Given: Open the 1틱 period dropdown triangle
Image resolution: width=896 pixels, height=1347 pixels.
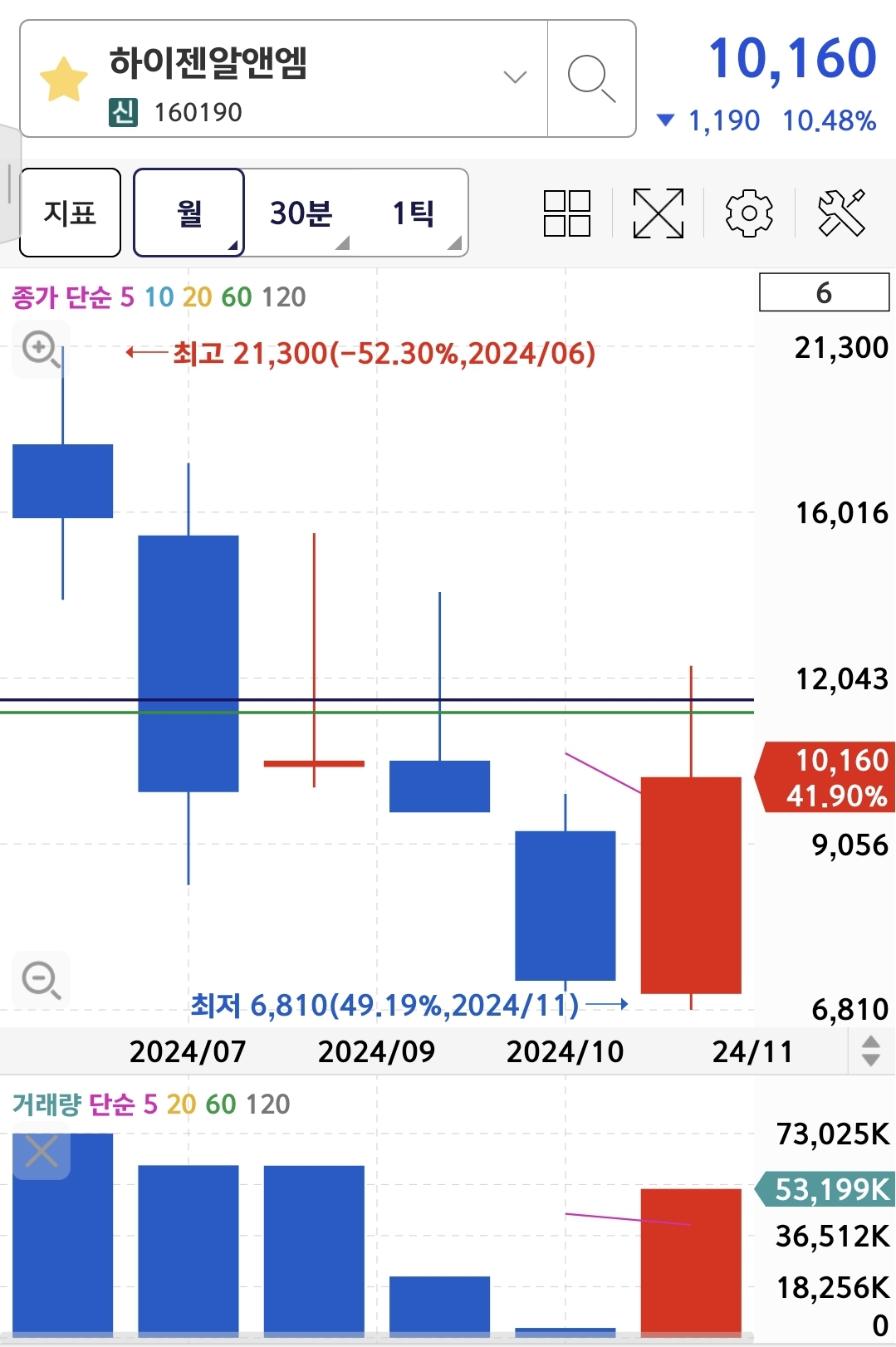Looking at the screenshot, I should 454,242.
